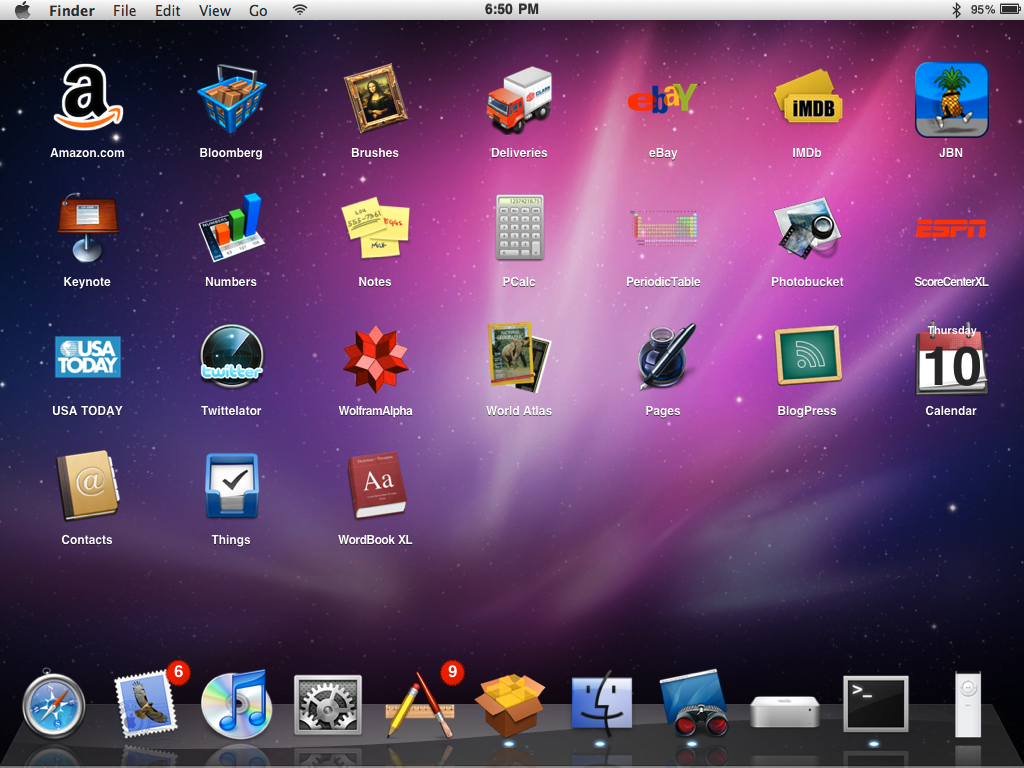1024x768 pixels.
Task: Launch the Twittelator radar icon
Action: [x=232, y=357]
